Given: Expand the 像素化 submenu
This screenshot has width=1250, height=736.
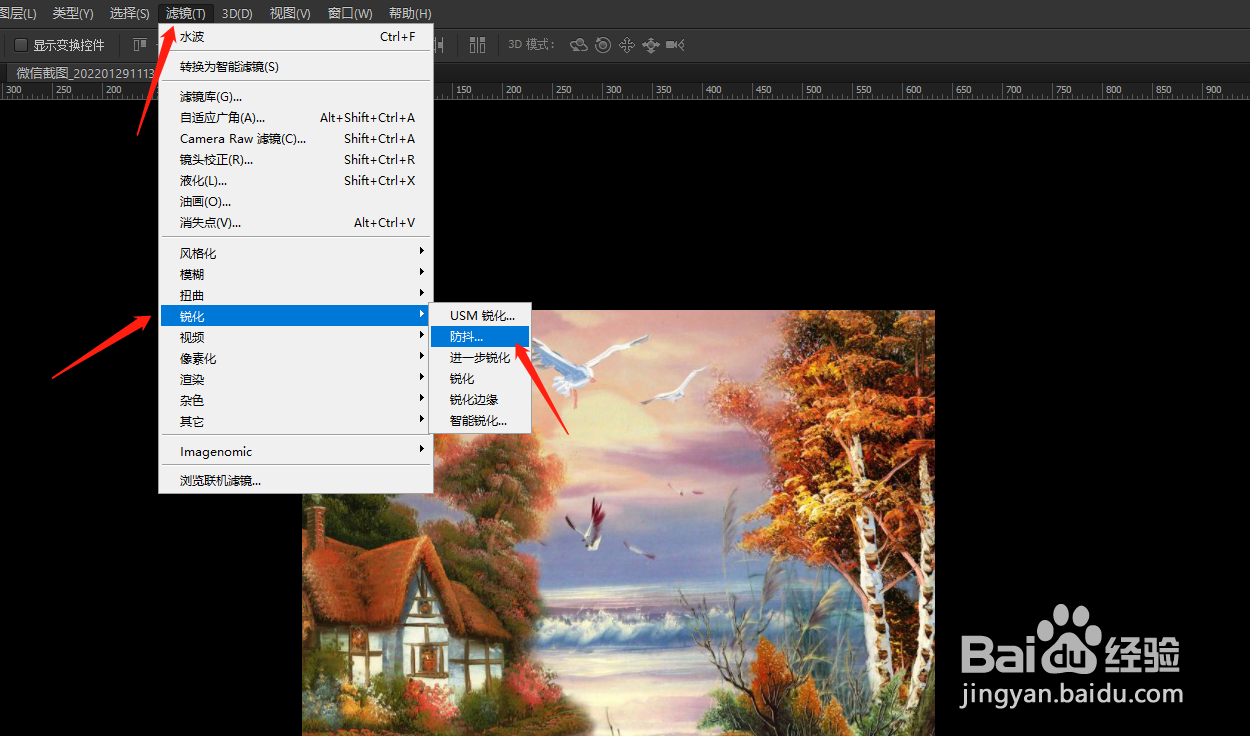Looking at the screenshot, I should coord(296,358).
